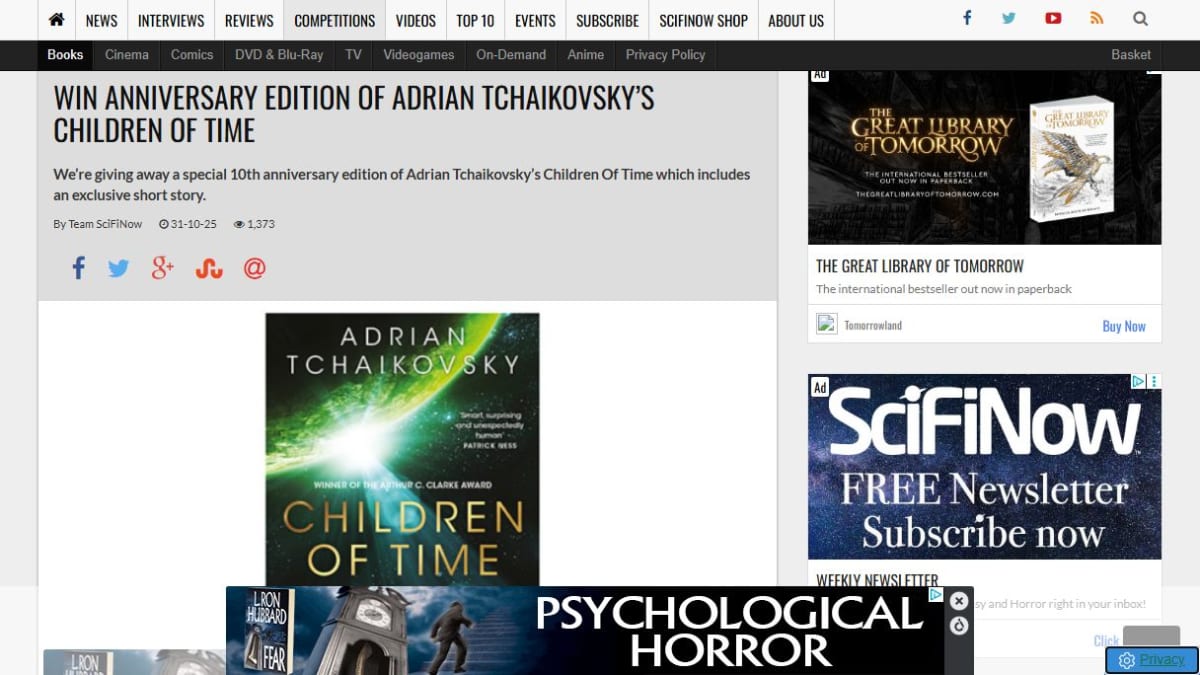Open the YouTube channel icon in header
Viewport: 1200px width, 675px height.
click(x=1053, y=18)
